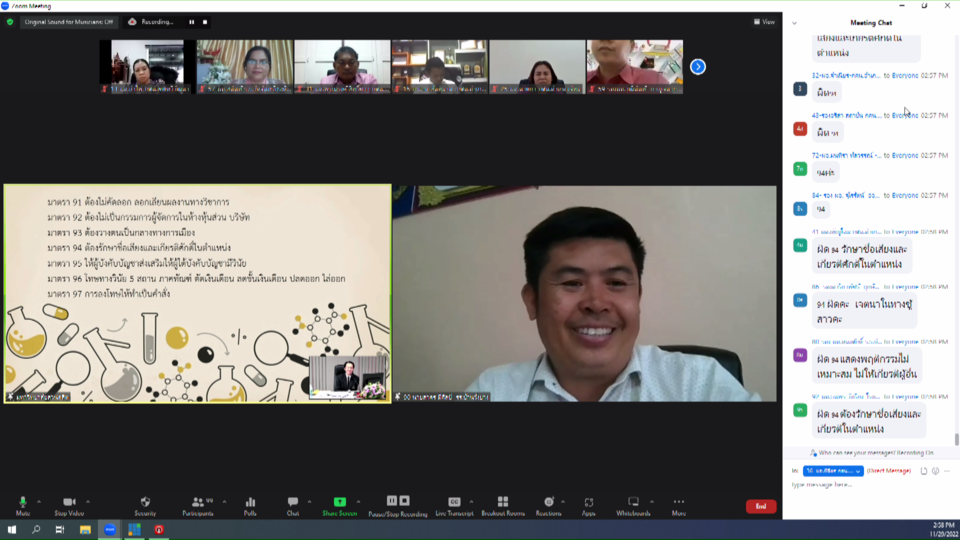Image resolution: width=960 pixels, height=540 pixels.
Task: Select the shared slide presentation view
Action: 198,294
